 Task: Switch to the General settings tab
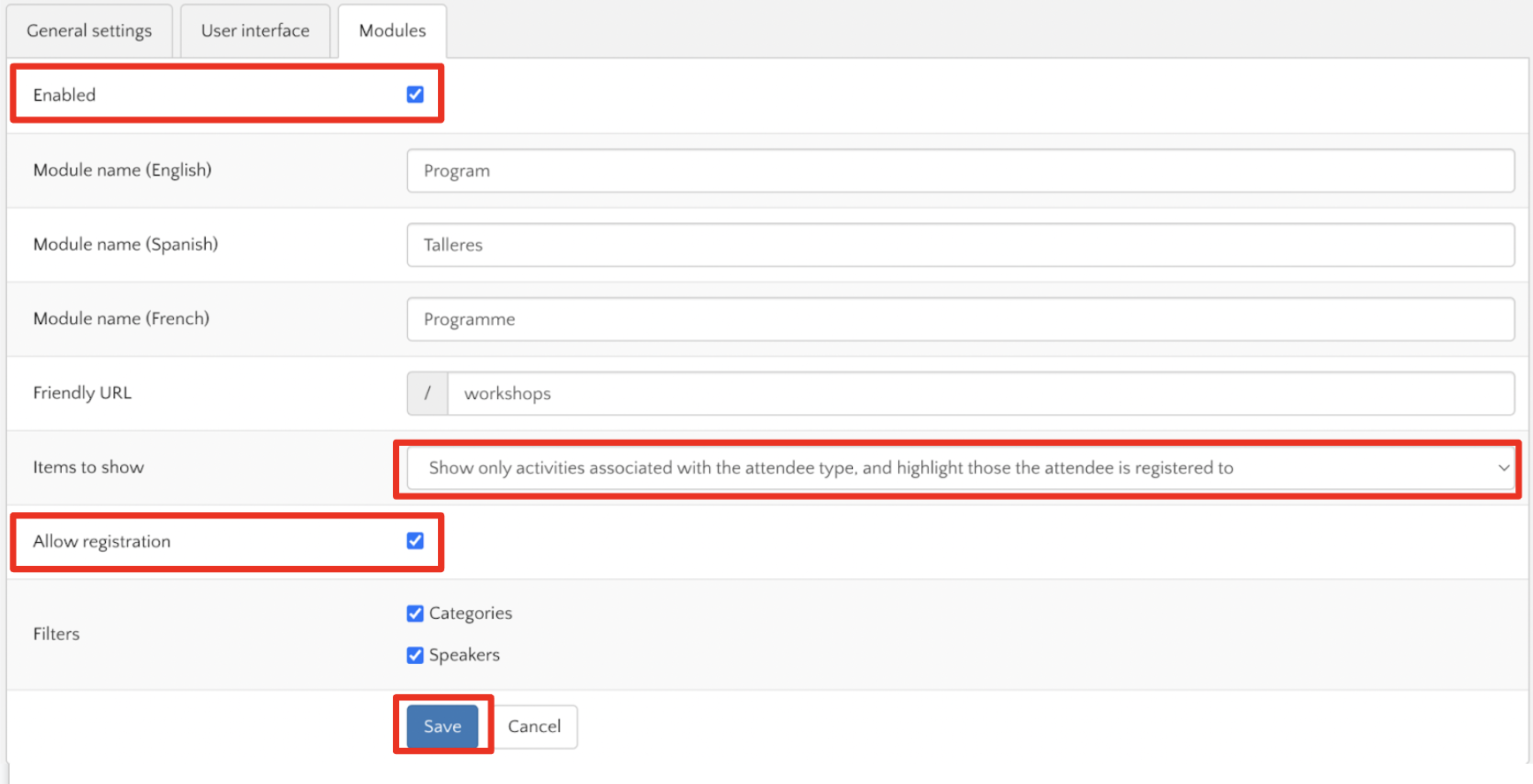tap(89, 31)
